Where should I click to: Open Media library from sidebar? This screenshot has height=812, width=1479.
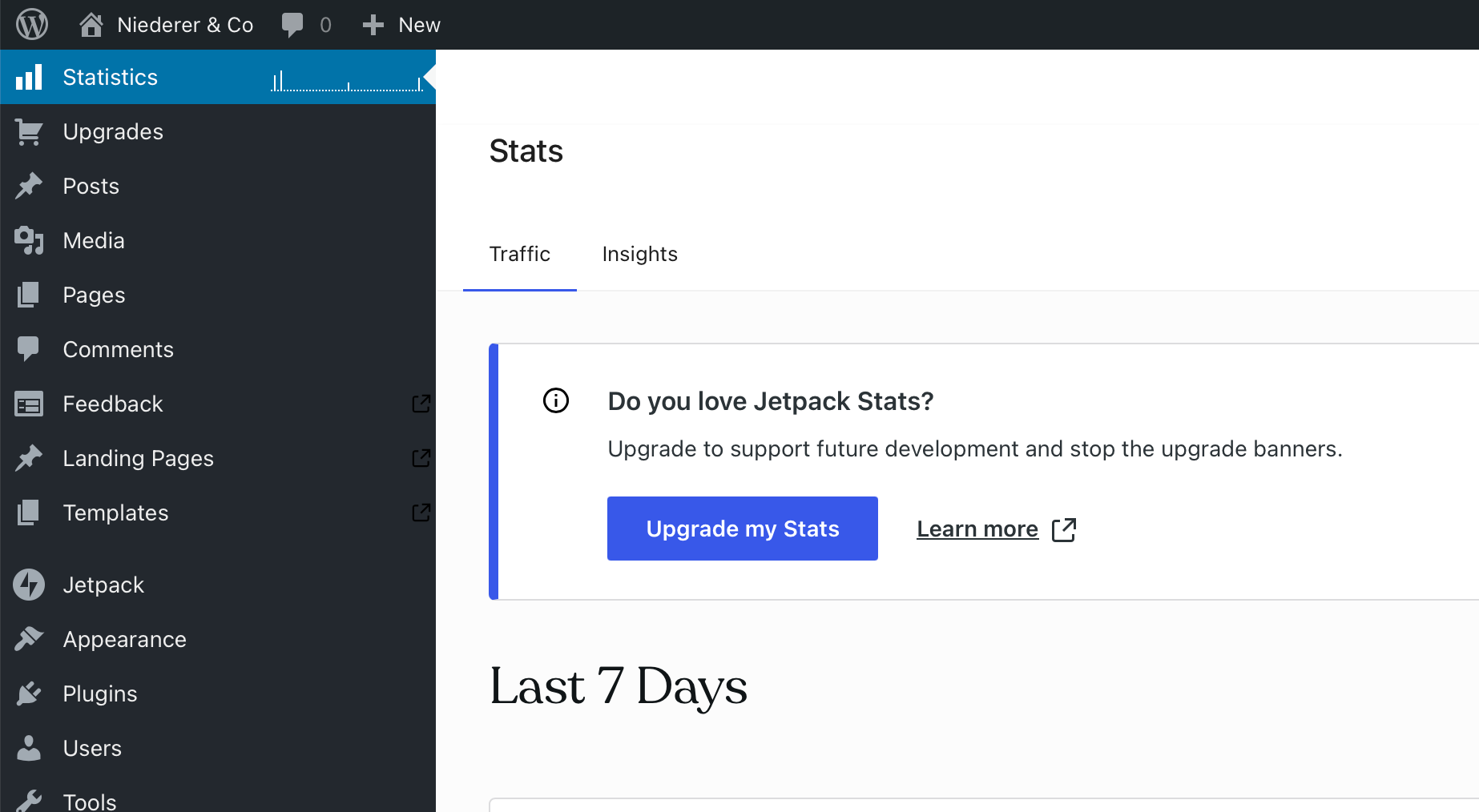pos(94,240)
